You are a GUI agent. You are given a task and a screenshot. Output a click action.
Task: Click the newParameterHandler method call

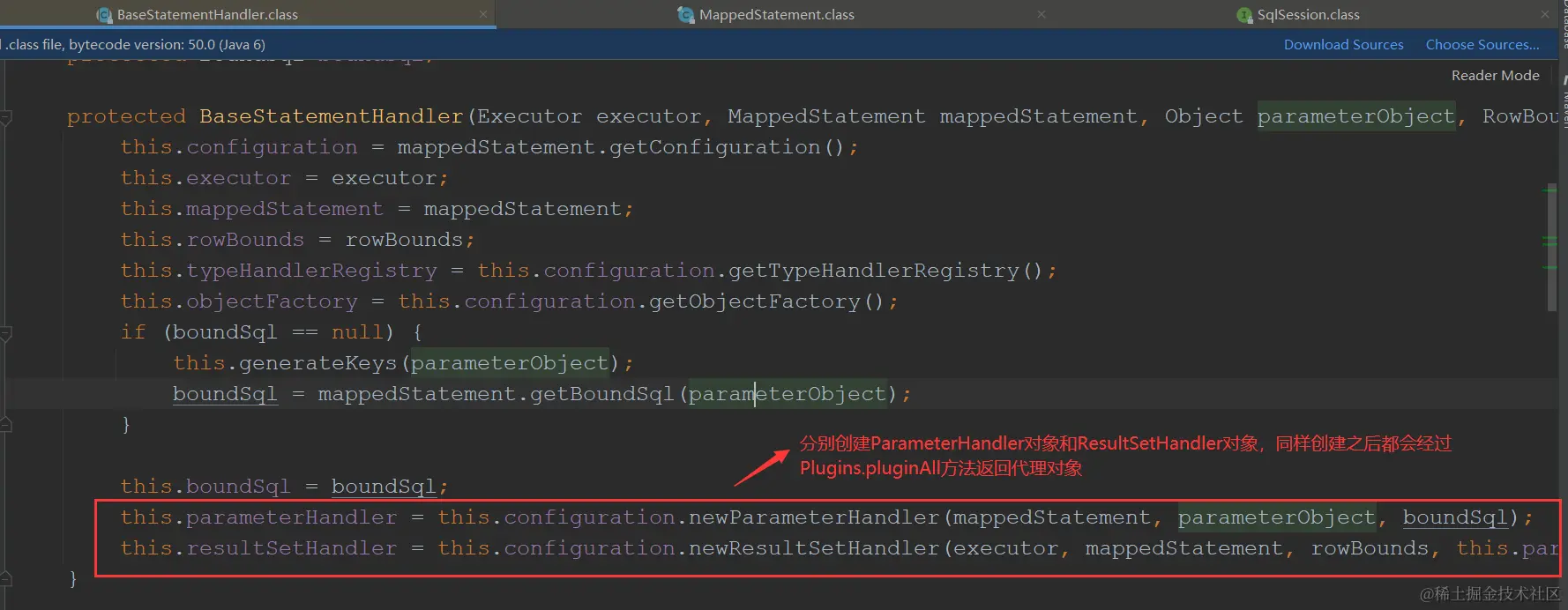[x=814, y=517]
